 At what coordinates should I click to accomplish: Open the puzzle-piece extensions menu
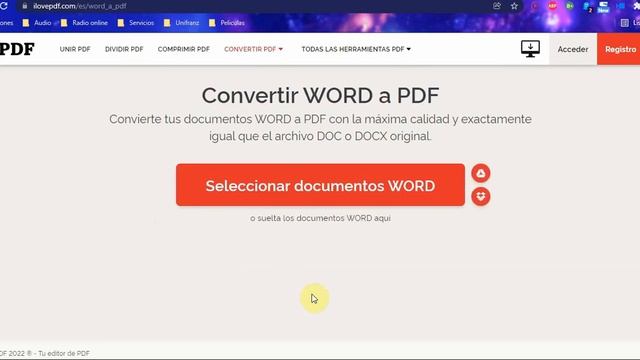637,6
